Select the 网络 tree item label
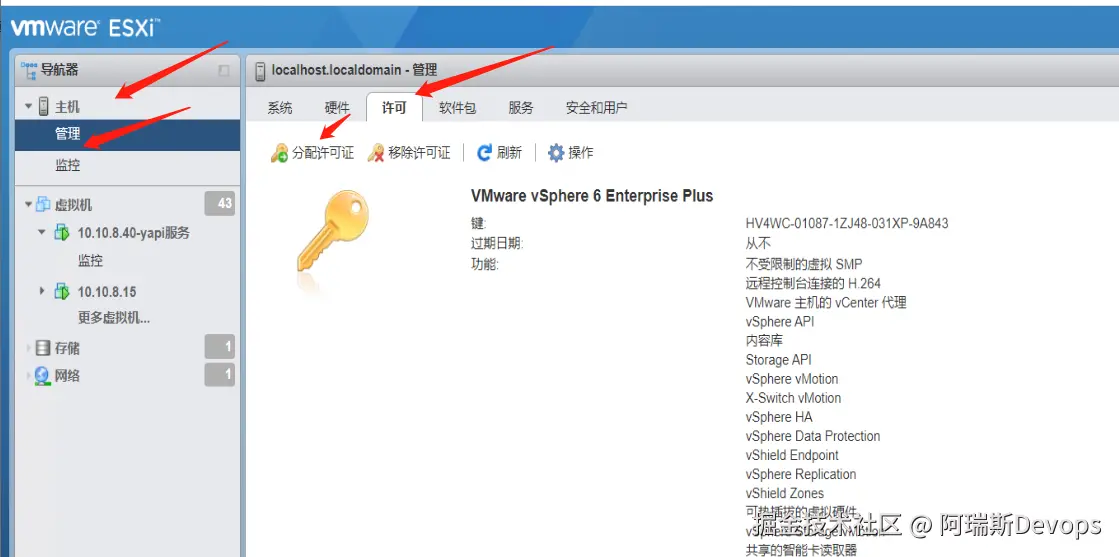 (x=67, y=375)
